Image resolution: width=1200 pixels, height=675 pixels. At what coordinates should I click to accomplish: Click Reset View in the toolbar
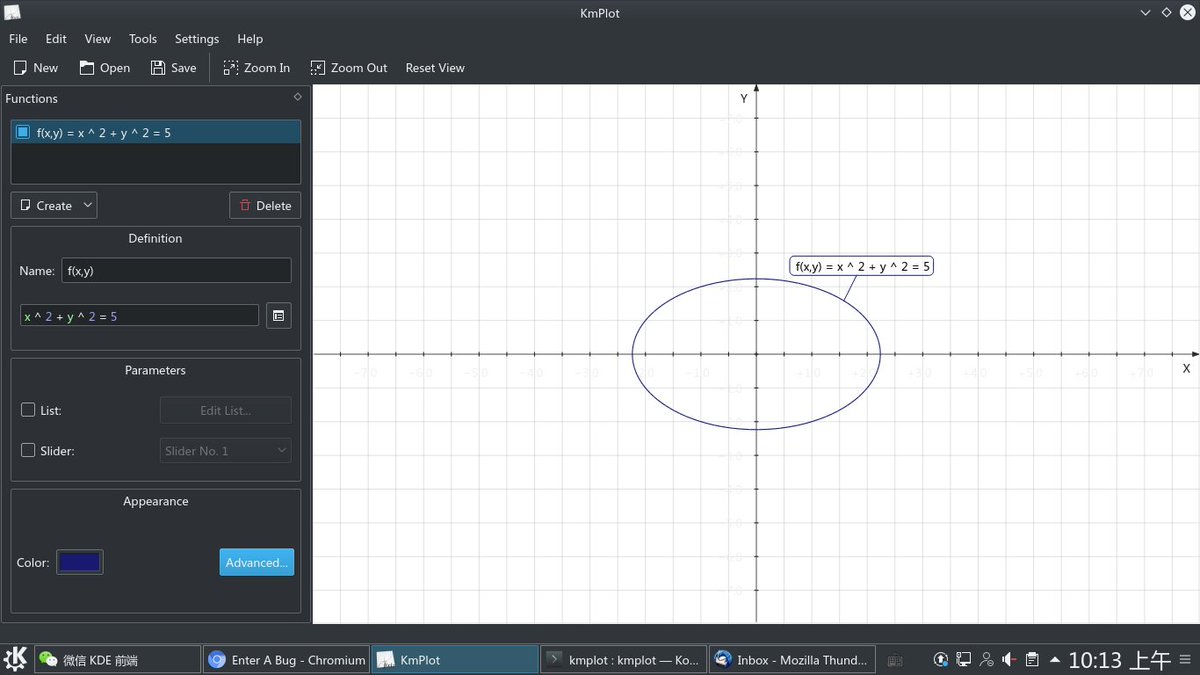coord(435,68)
